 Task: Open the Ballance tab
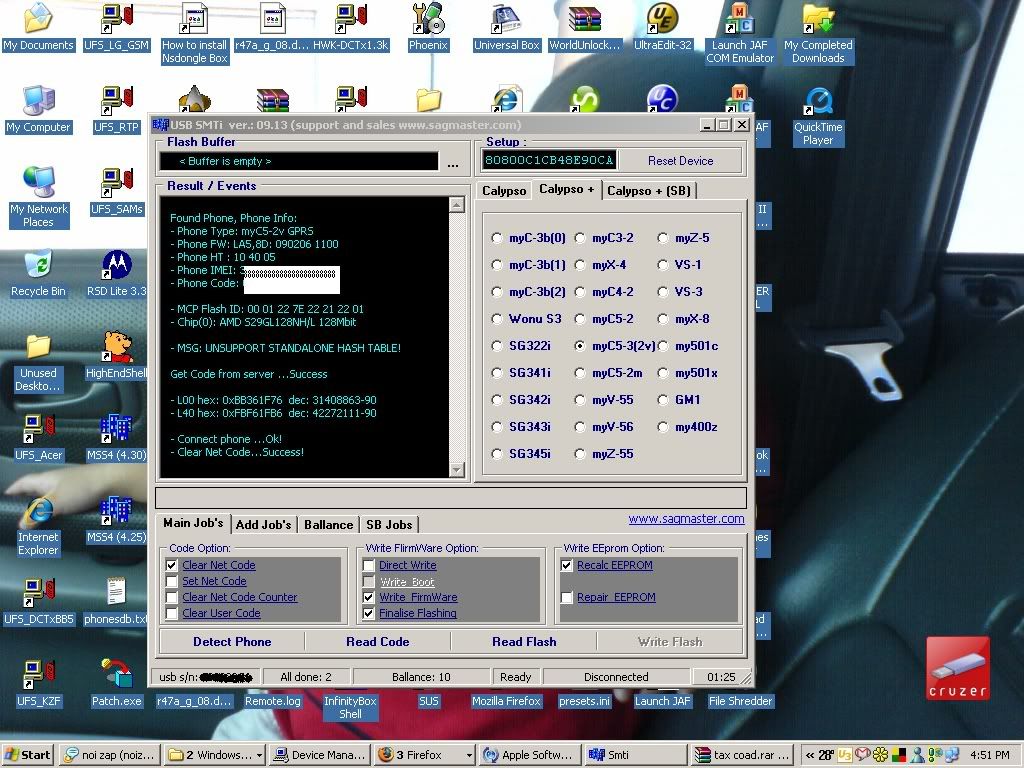click(328, 524)
